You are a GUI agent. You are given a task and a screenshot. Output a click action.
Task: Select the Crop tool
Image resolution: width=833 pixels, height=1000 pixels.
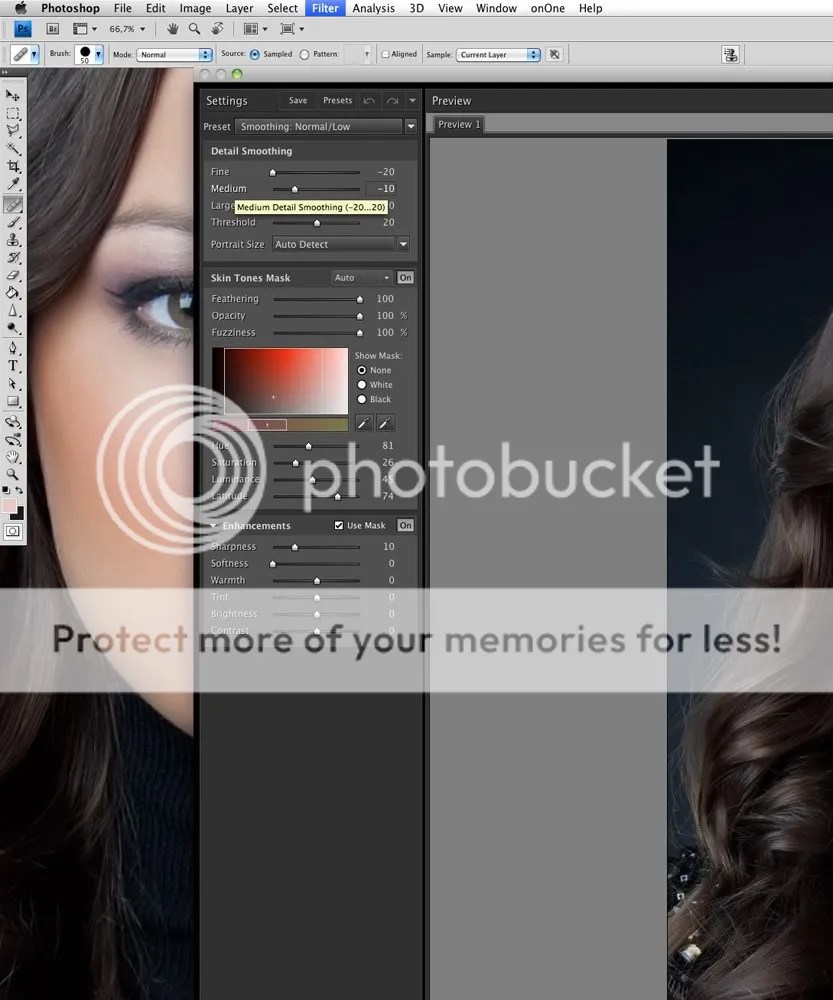[13, 166]
